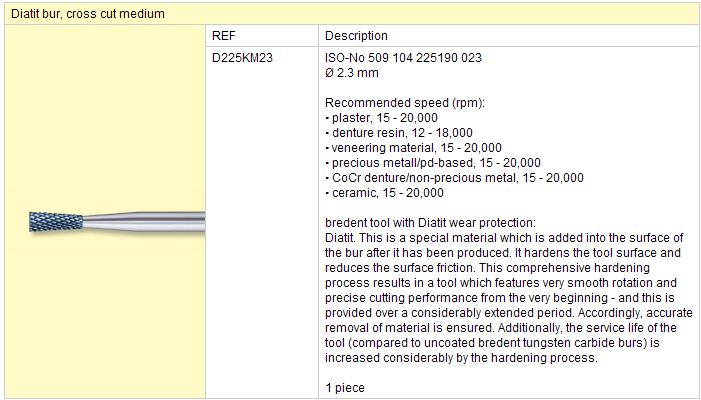701x400 pixels.
Task: Click the plaster, 15 - 20,000 line
Action: point(381,118)
